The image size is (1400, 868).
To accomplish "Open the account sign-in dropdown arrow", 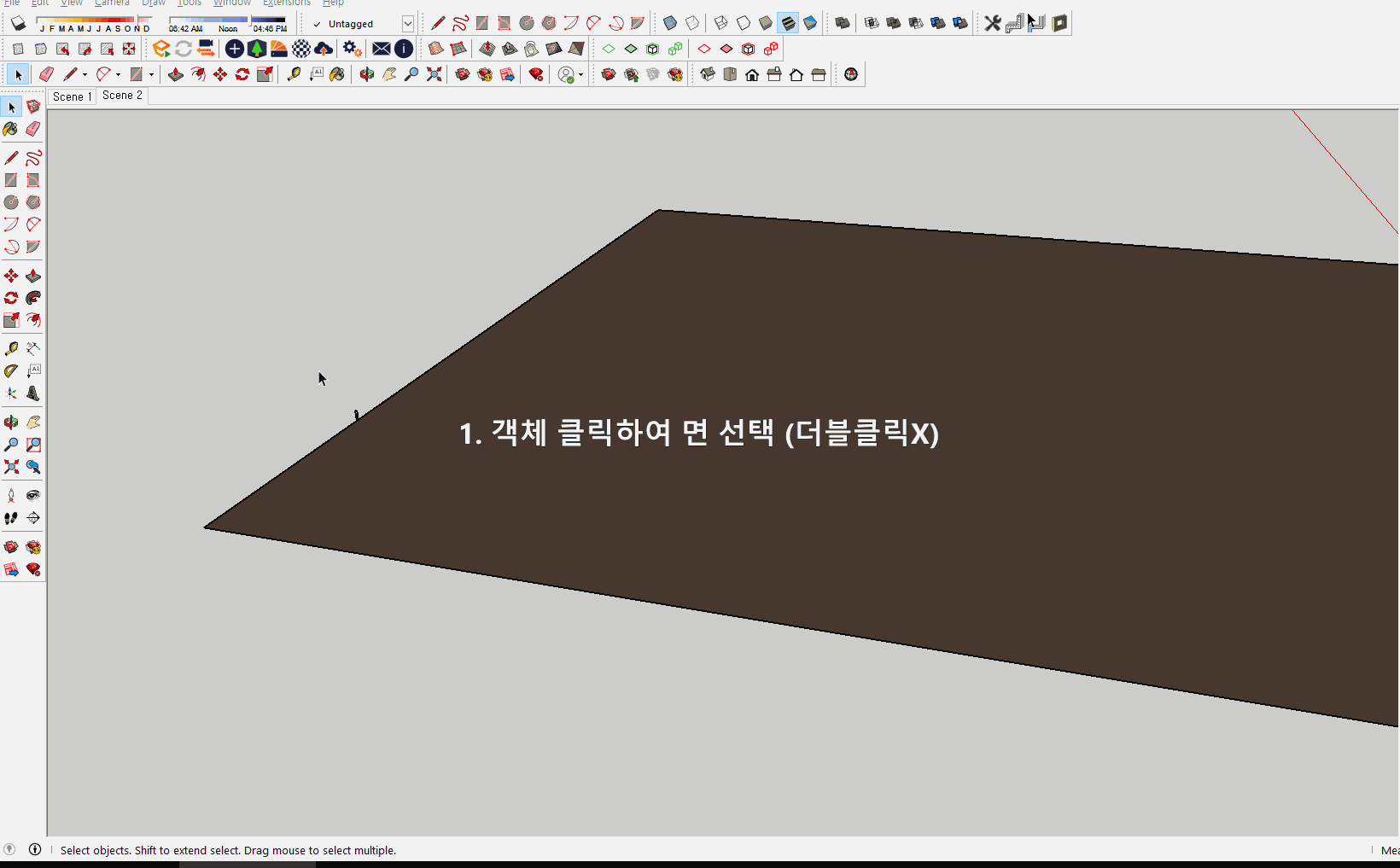I will [580, 74].
